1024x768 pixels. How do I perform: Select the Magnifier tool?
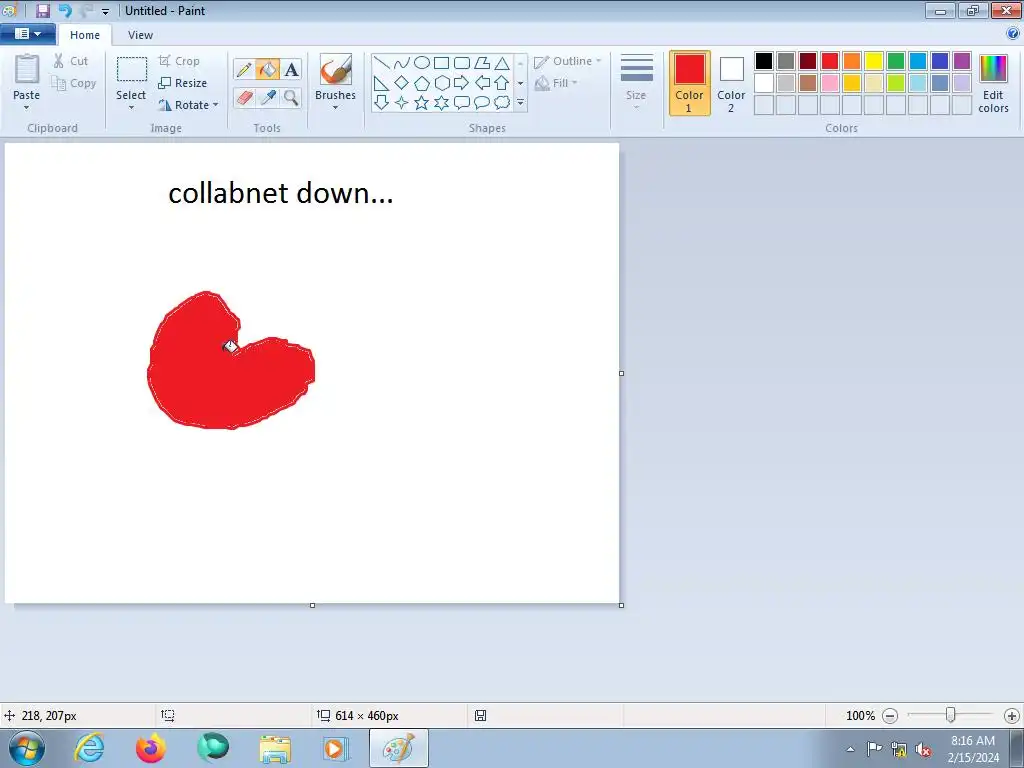(x=291, y=98)
